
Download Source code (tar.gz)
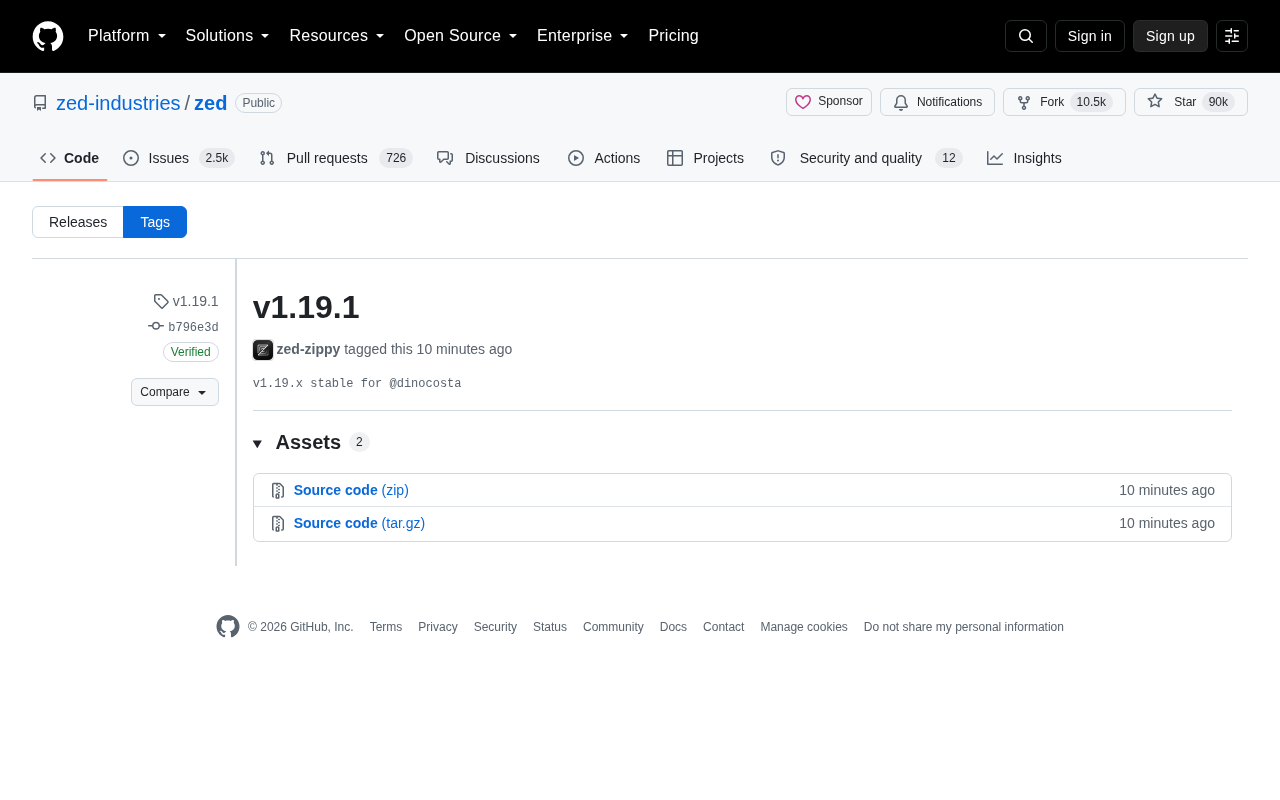click(x=359, y=523)
